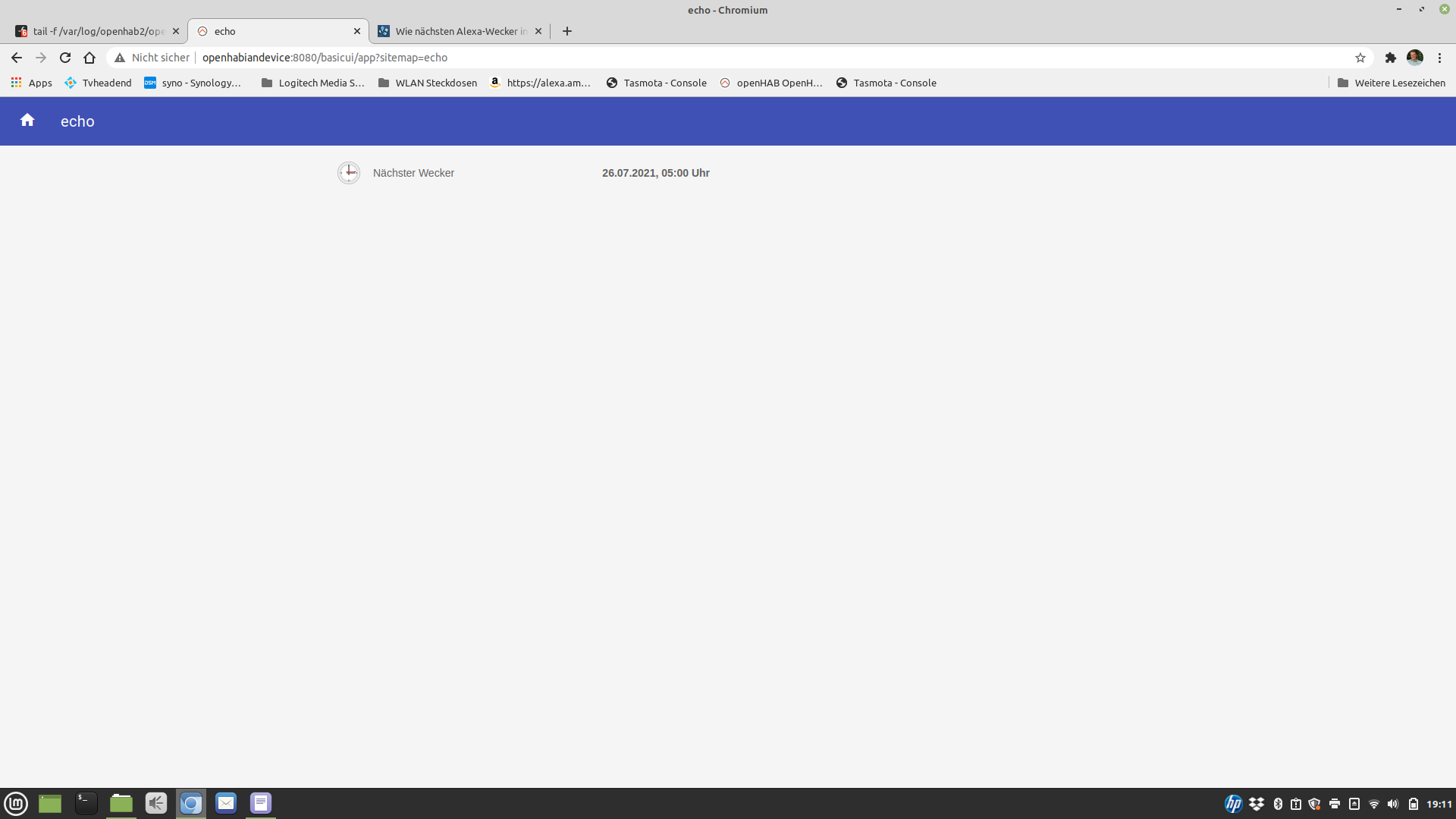
Task: Select the echo browser tab
Action: [278, 31]
